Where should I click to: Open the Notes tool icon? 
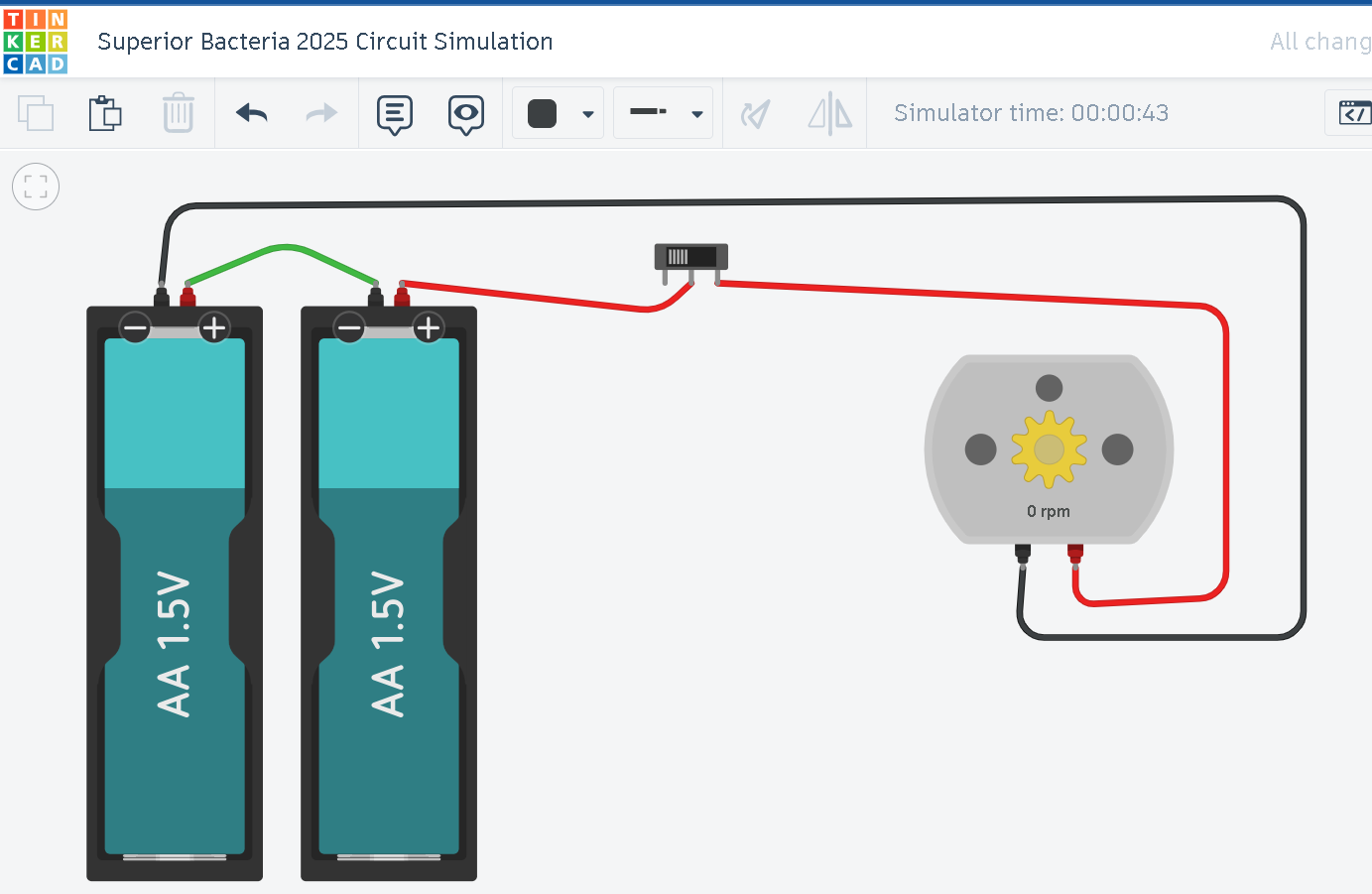coord(395,114)
